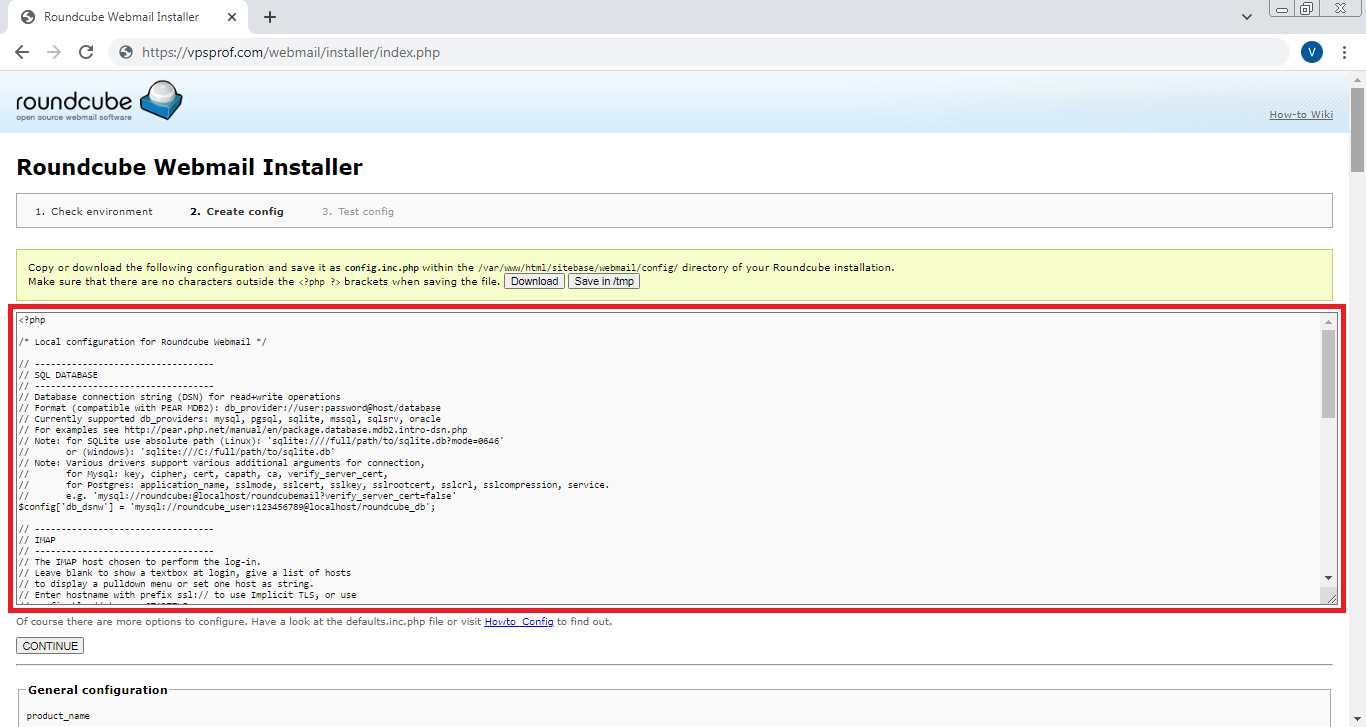Click inside the config code textarea
The image size is (1366, 727).
668,459
